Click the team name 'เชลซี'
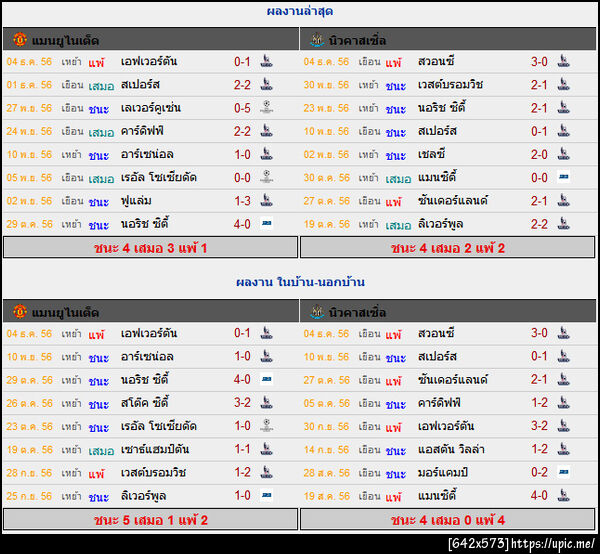This screenshot has height=554, width=600. [431, 154]
